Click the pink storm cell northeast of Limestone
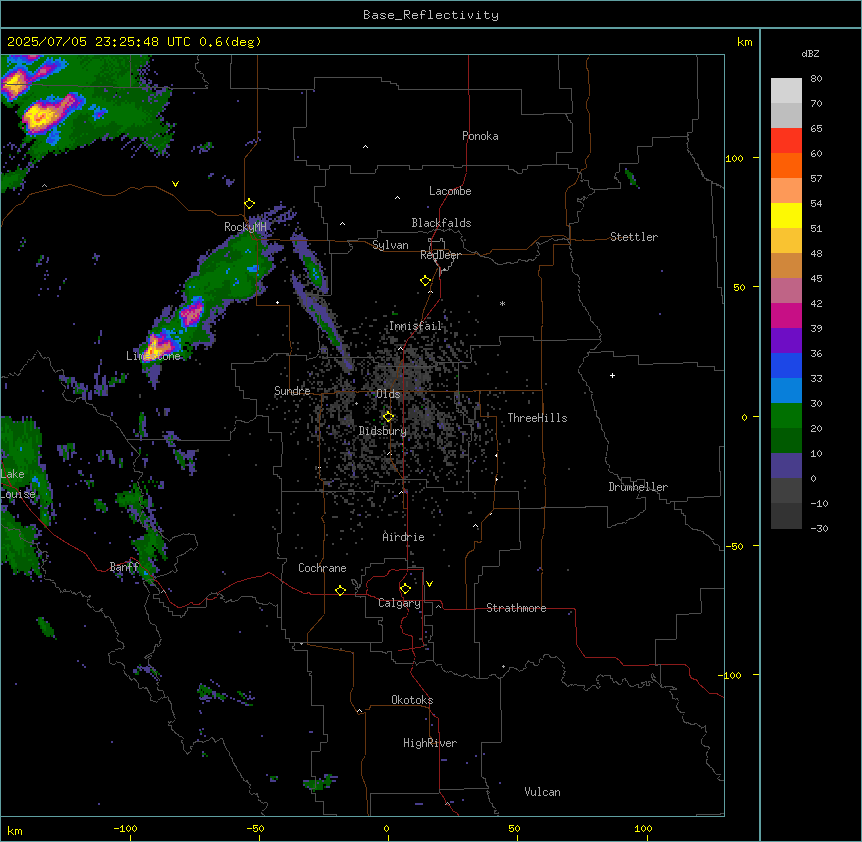This screenshot has height=842, width=862. (x=192, y=312)
